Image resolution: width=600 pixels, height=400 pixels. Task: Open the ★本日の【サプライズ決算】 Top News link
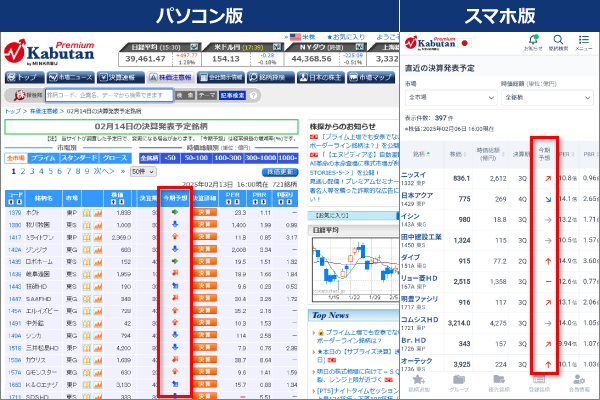pyautogui.click(x=356, y=355)
